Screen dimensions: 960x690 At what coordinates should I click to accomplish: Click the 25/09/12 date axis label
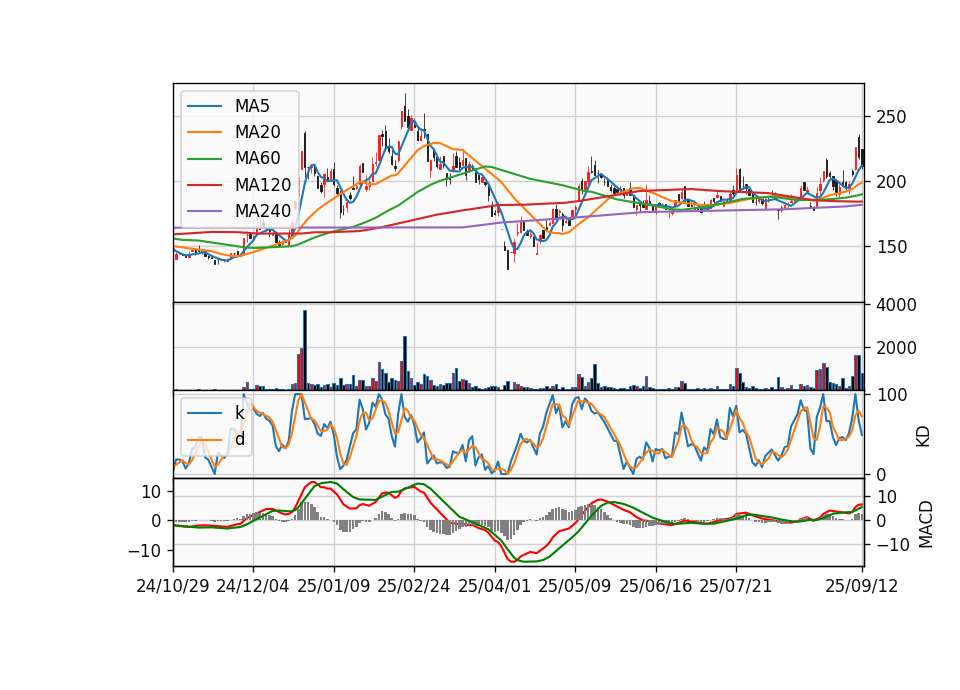[x=862, y=586]
